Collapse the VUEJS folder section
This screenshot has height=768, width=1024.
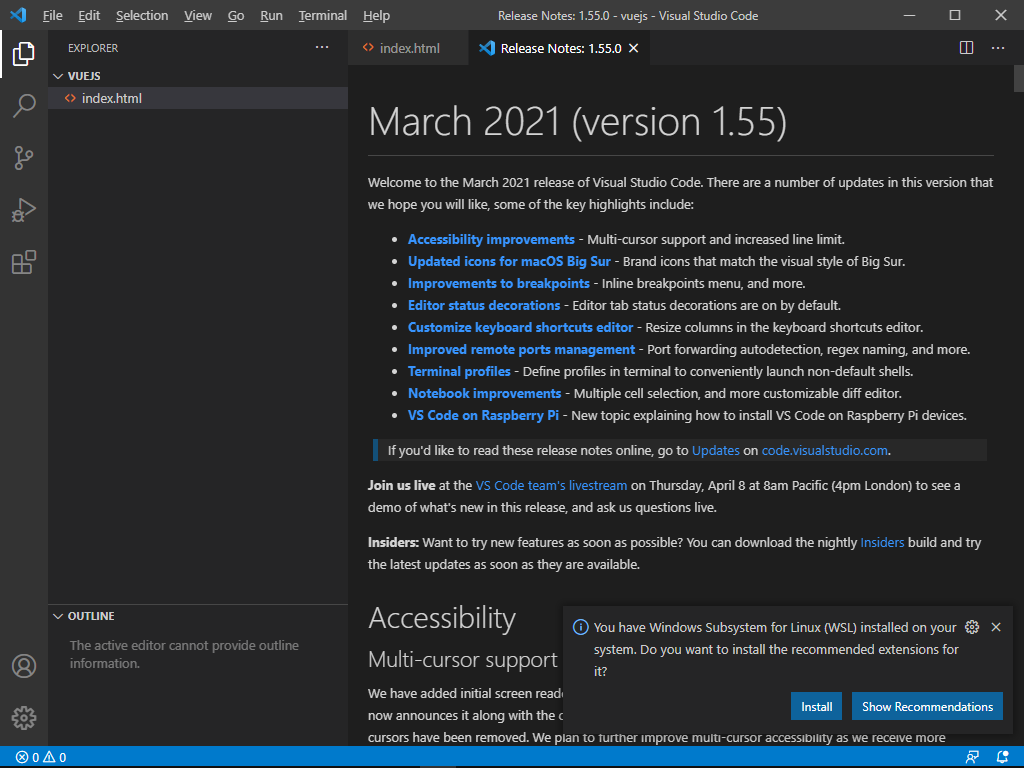pos(58,76)
